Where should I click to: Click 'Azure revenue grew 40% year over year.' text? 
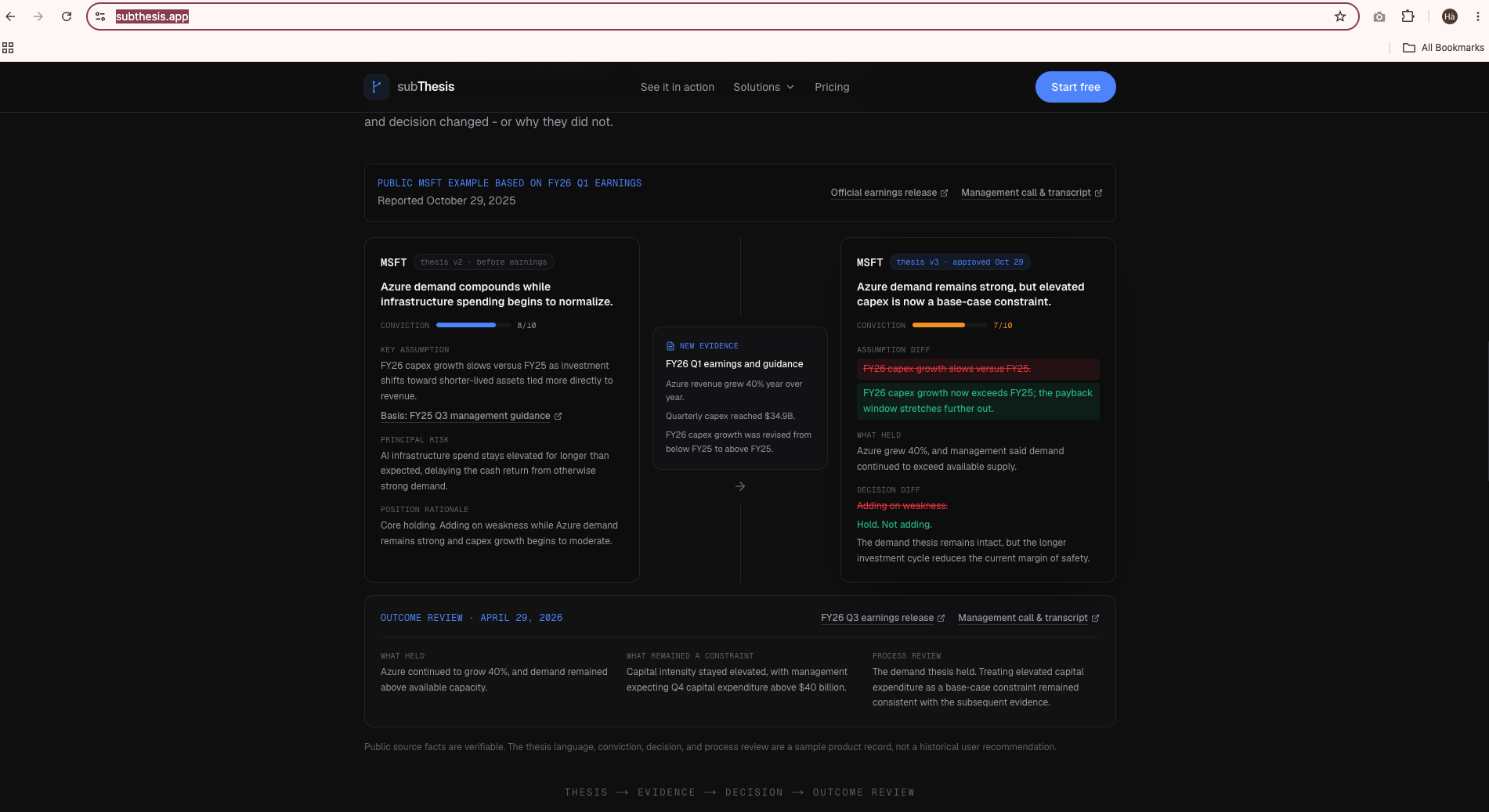(x=734, y=391)
